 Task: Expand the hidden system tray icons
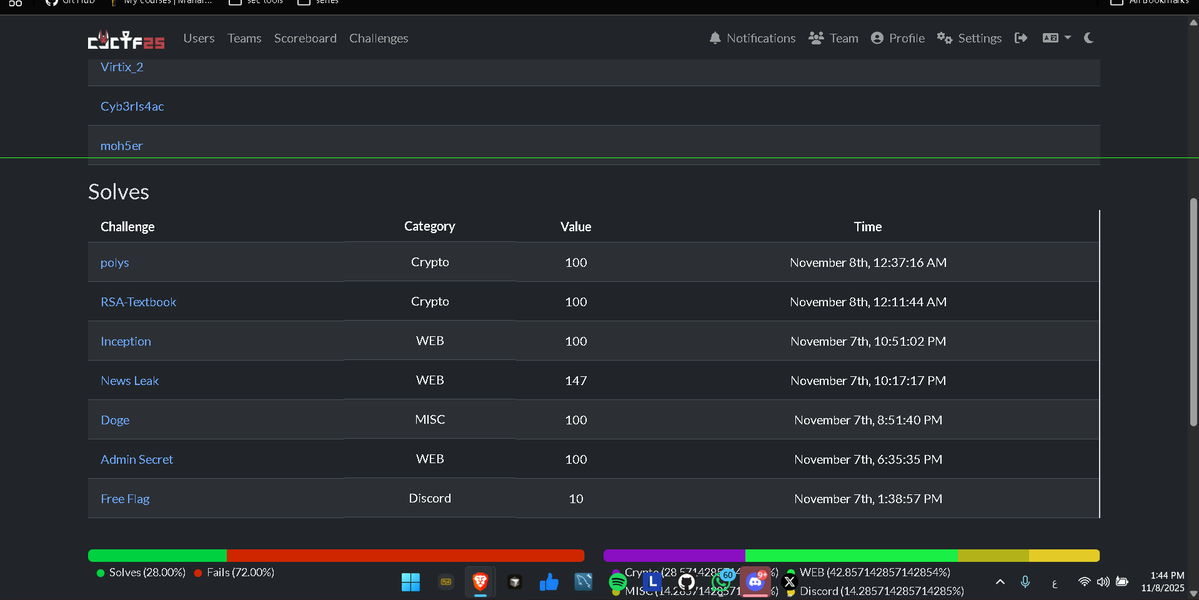click(x=1000, y=582)
